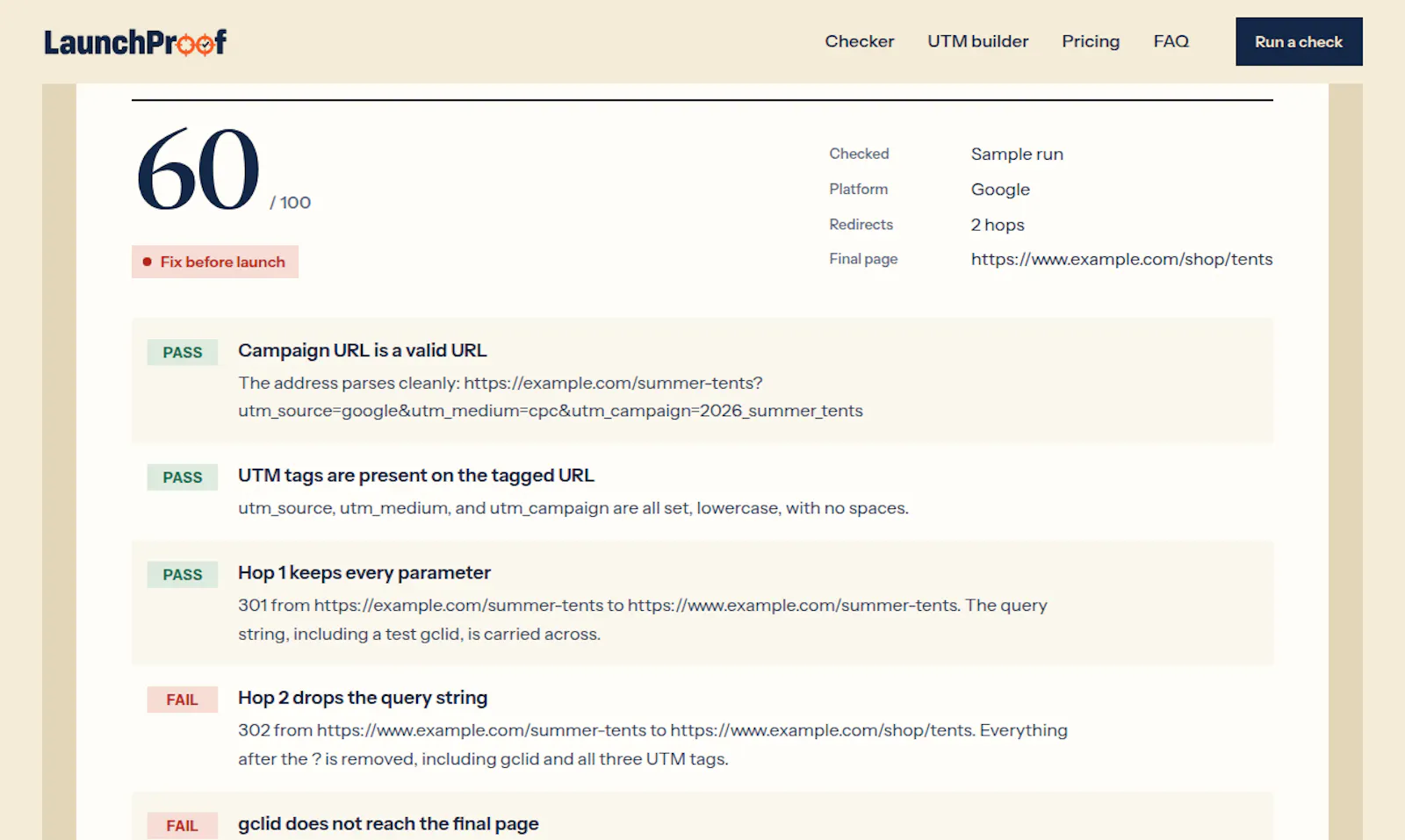This screenshot has width=1405, height=840.
Task: Click the 'Google' platform value
Action: click(x=1000, y=190)
